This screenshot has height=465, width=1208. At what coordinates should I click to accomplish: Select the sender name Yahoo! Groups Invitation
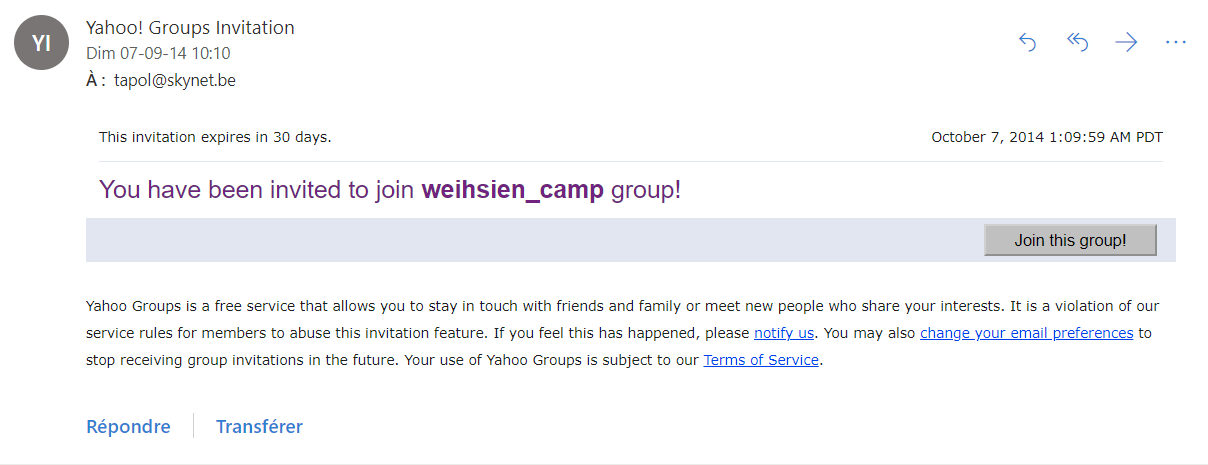tap(190, 28)
